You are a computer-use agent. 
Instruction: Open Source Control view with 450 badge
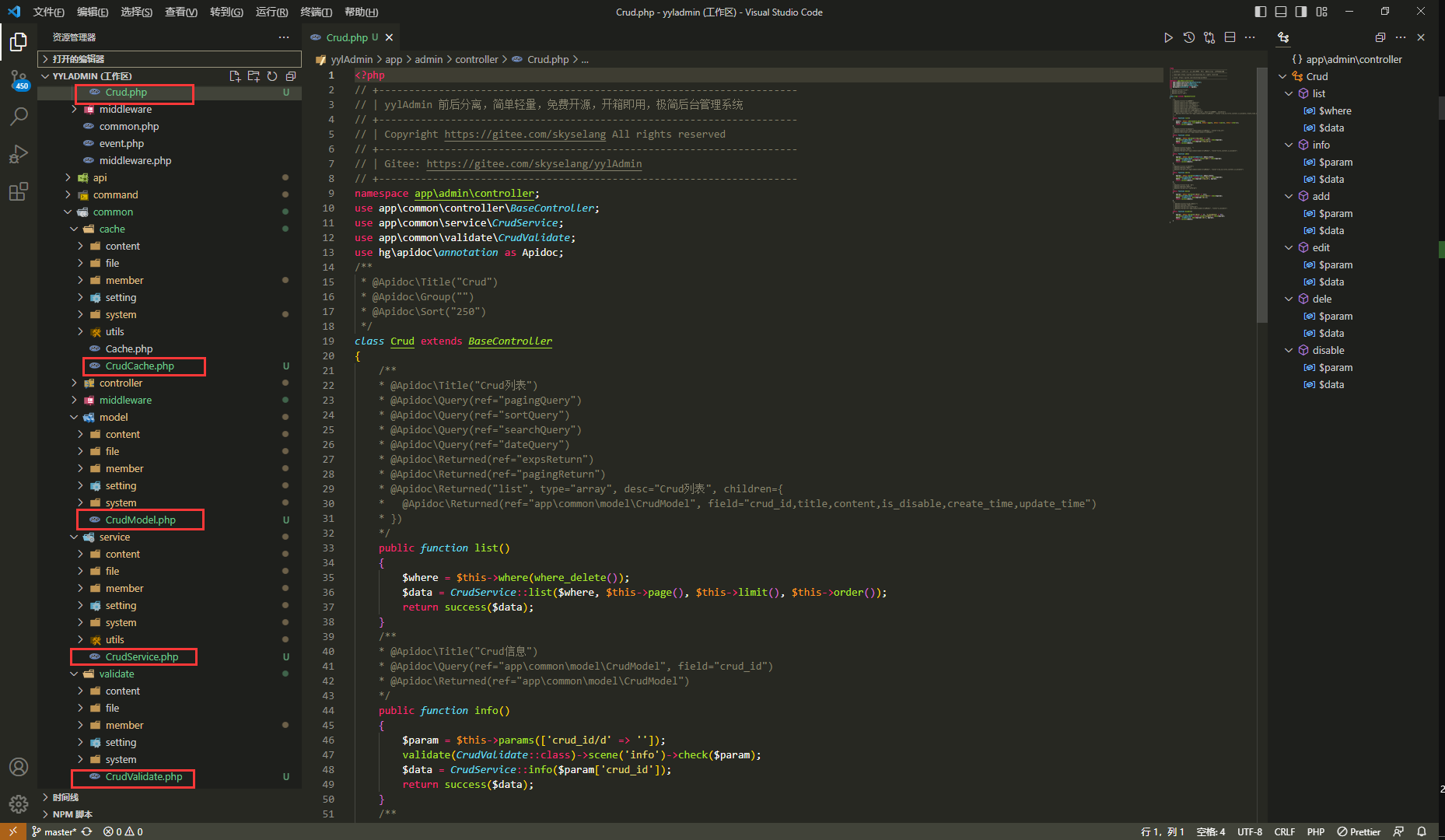click(x=19, y=79)
